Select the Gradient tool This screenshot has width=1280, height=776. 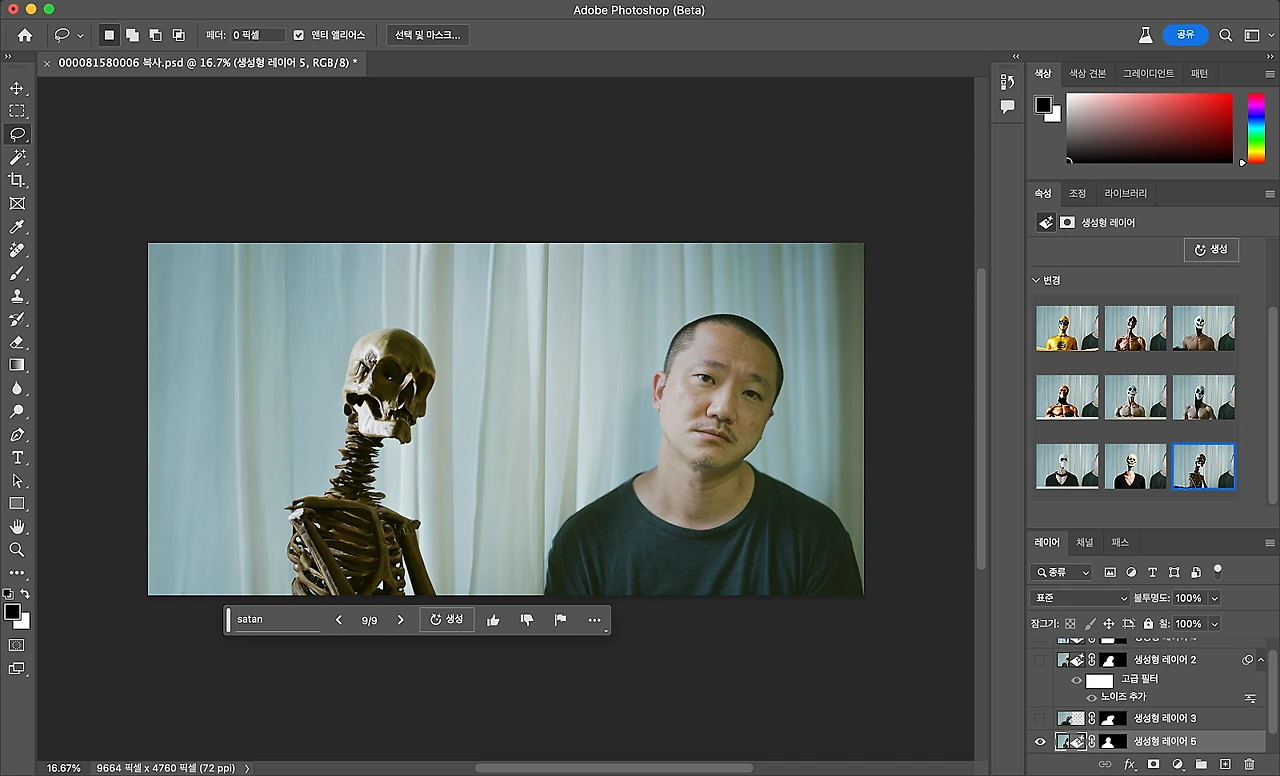coord(17,365)
